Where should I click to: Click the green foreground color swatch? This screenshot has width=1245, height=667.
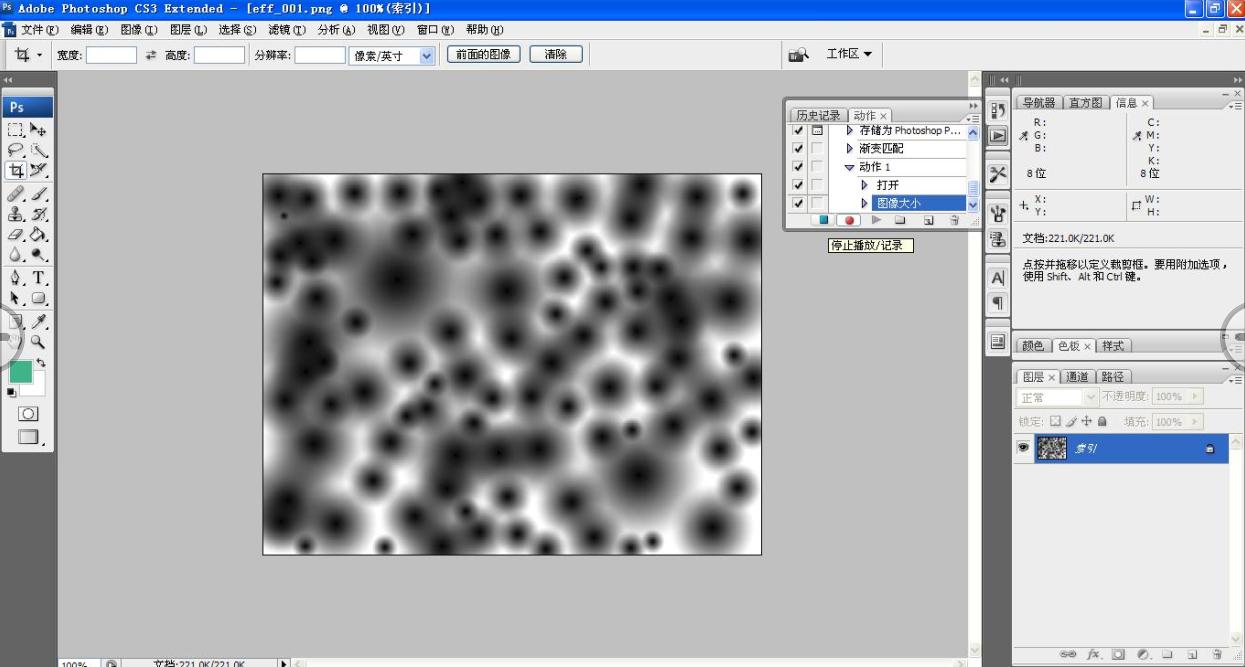(20, 371)
